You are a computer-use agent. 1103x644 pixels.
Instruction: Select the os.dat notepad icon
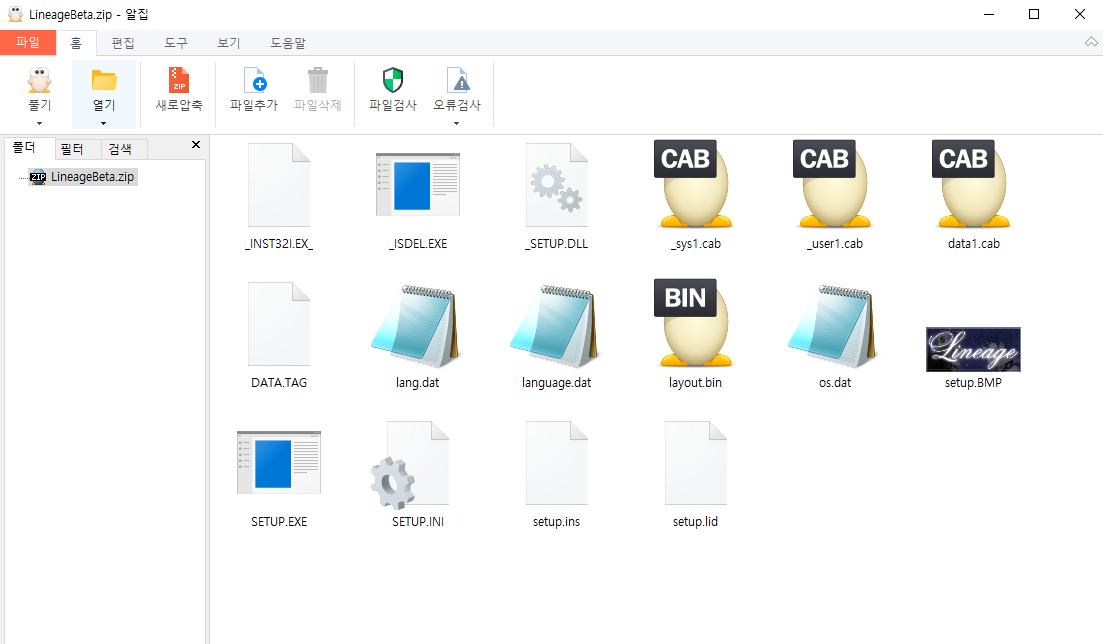833,326
